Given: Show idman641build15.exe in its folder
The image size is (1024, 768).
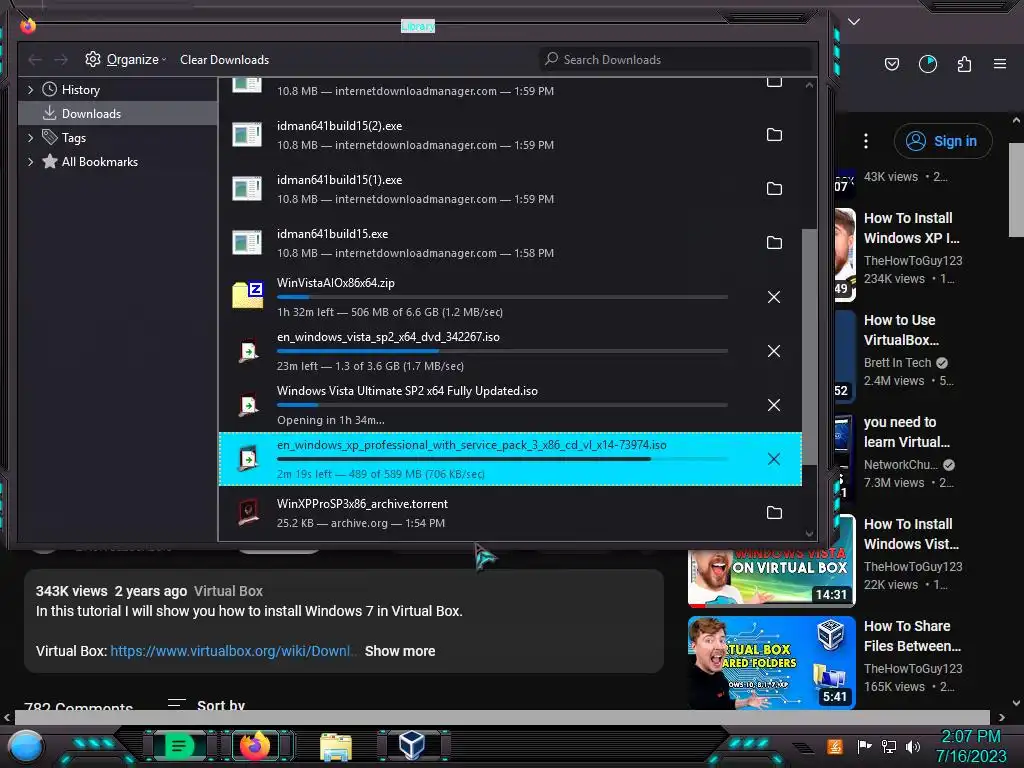Looking at the screenshot, I should pos(774,243).
